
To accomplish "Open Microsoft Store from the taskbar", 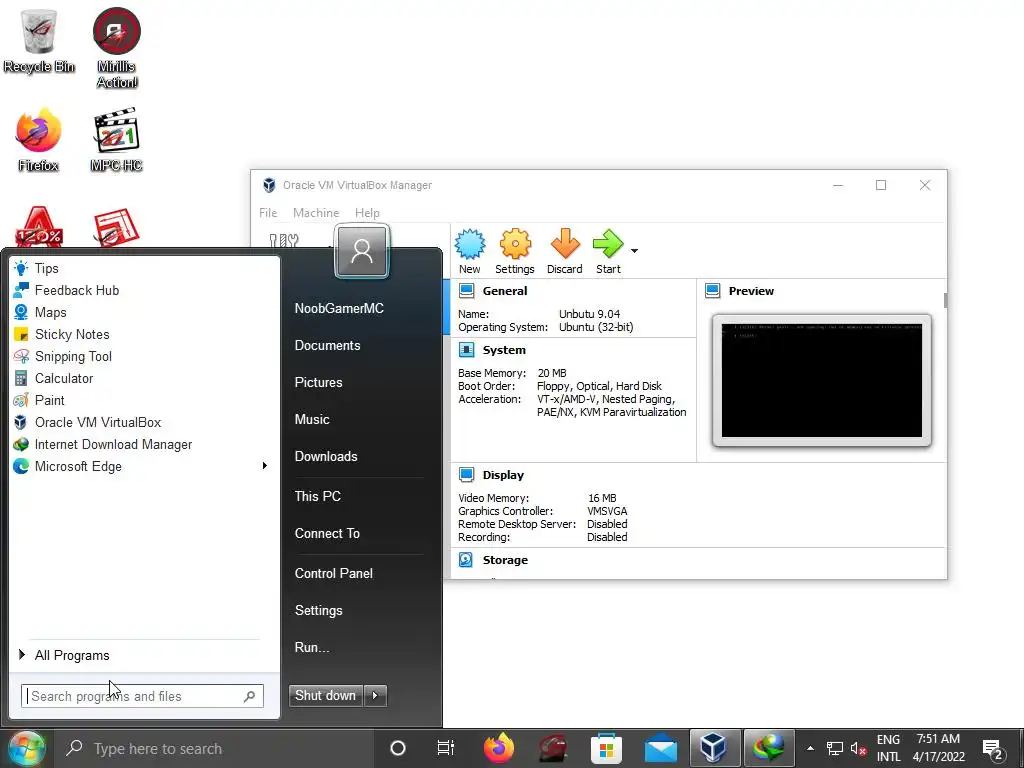I will pos(607,748).
